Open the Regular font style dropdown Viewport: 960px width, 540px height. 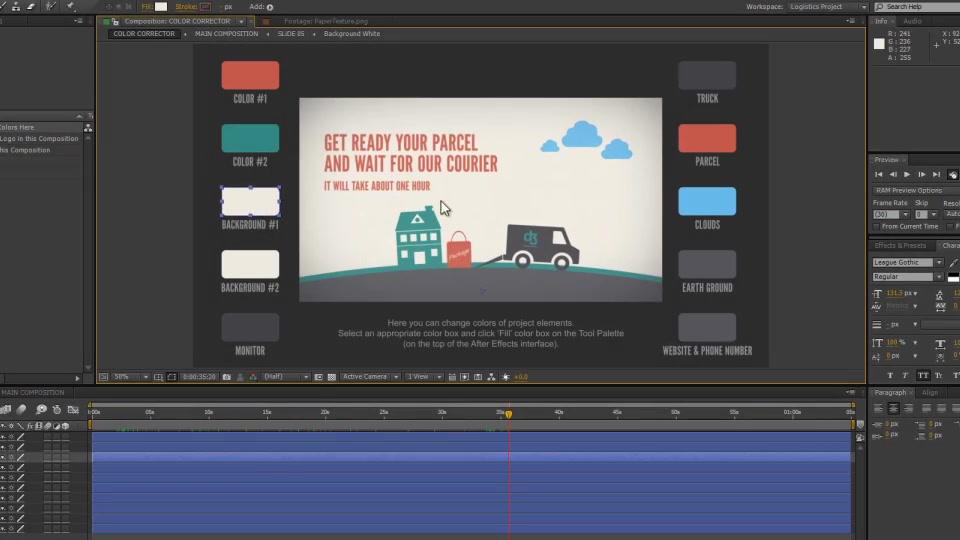click(x=908, y=277)
